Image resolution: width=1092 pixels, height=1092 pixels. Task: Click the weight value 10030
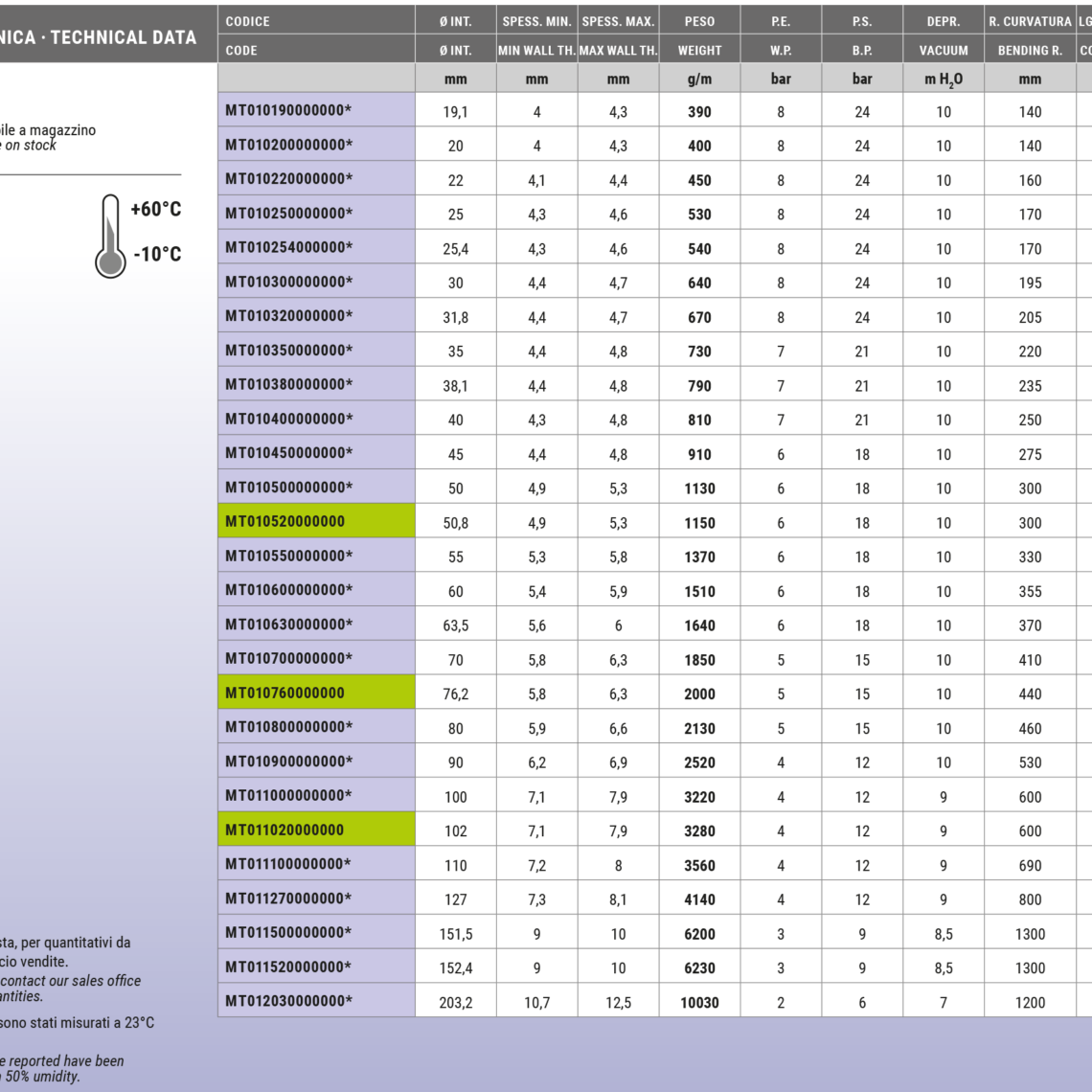pyautogui.click(x=699, y=1003)
